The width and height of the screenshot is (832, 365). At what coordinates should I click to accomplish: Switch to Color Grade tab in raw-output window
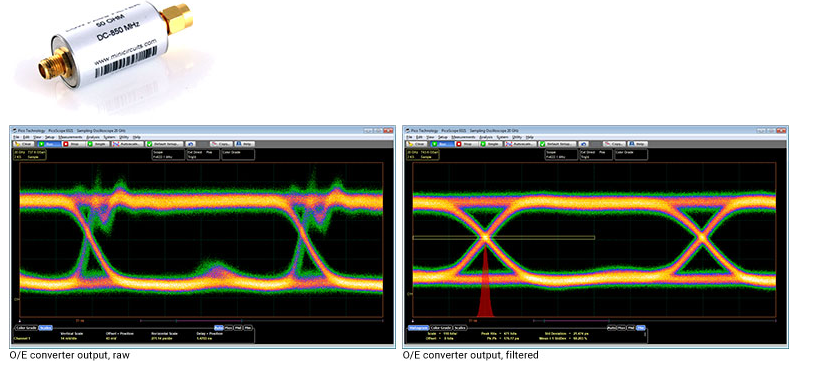(27, 328)
